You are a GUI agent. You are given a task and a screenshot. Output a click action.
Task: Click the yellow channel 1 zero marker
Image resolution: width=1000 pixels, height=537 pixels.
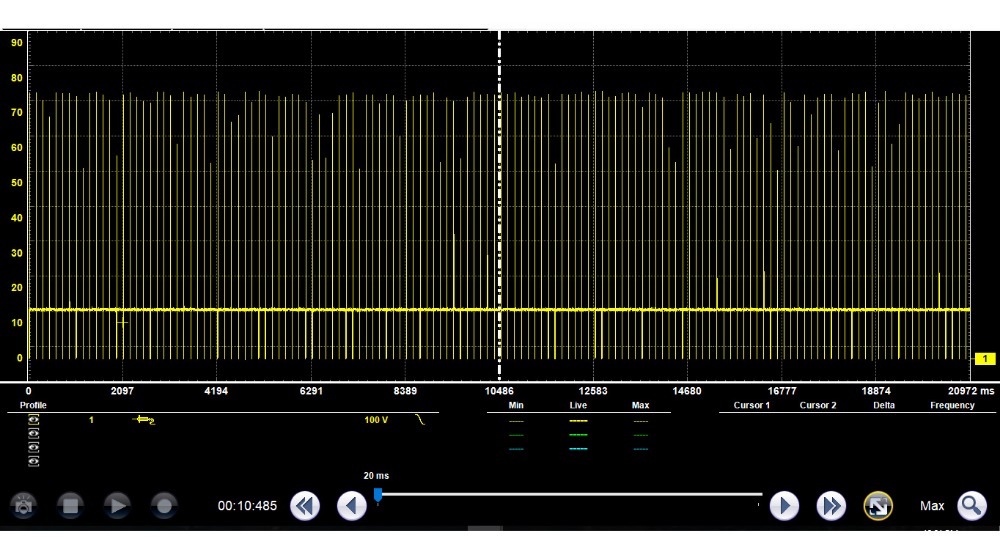pyautogui.click(x=984, y=358)
